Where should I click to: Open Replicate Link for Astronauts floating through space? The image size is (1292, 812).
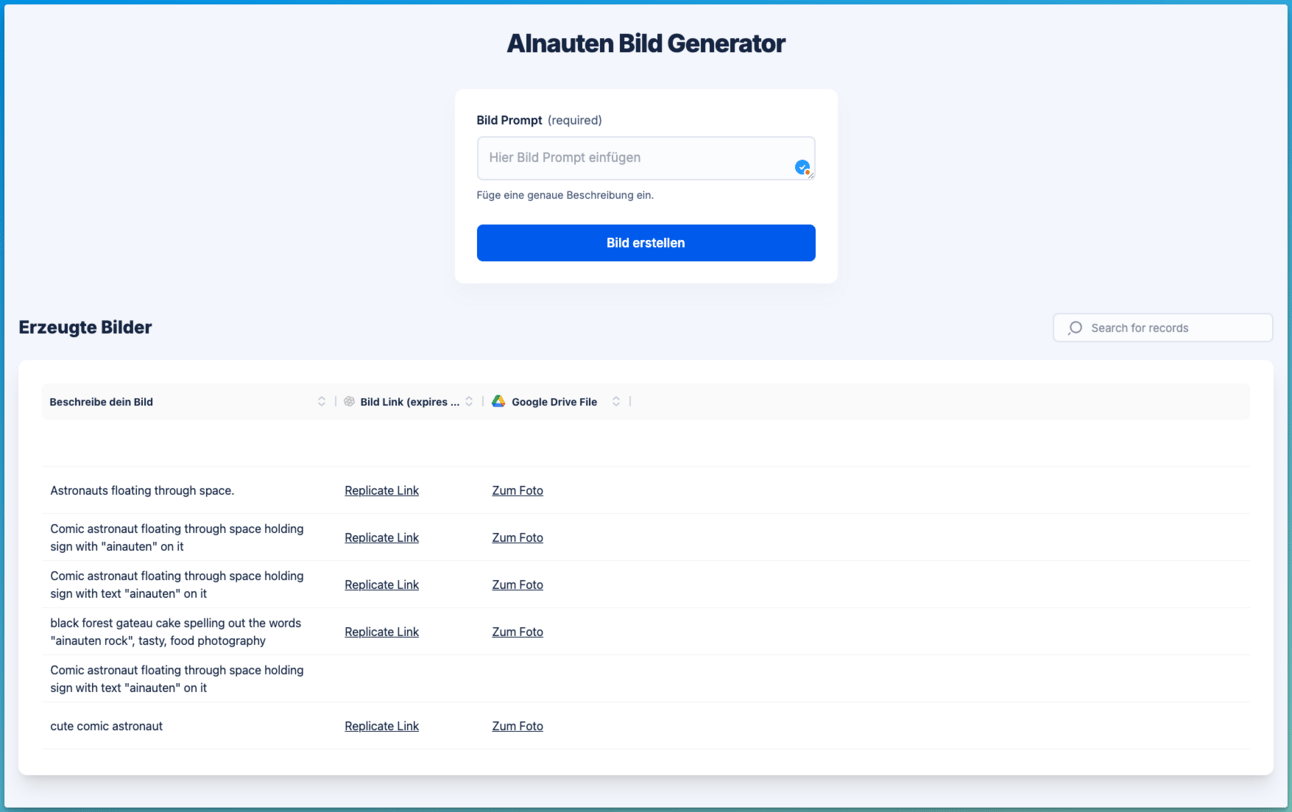pyautogui.click(x=382, y=490)
